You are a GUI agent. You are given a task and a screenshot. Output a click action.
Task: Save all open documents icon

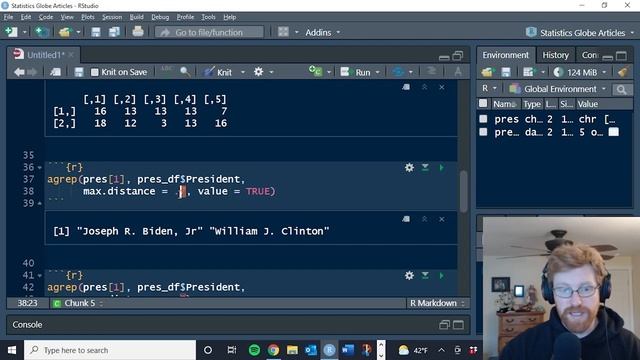coord(114,32)
